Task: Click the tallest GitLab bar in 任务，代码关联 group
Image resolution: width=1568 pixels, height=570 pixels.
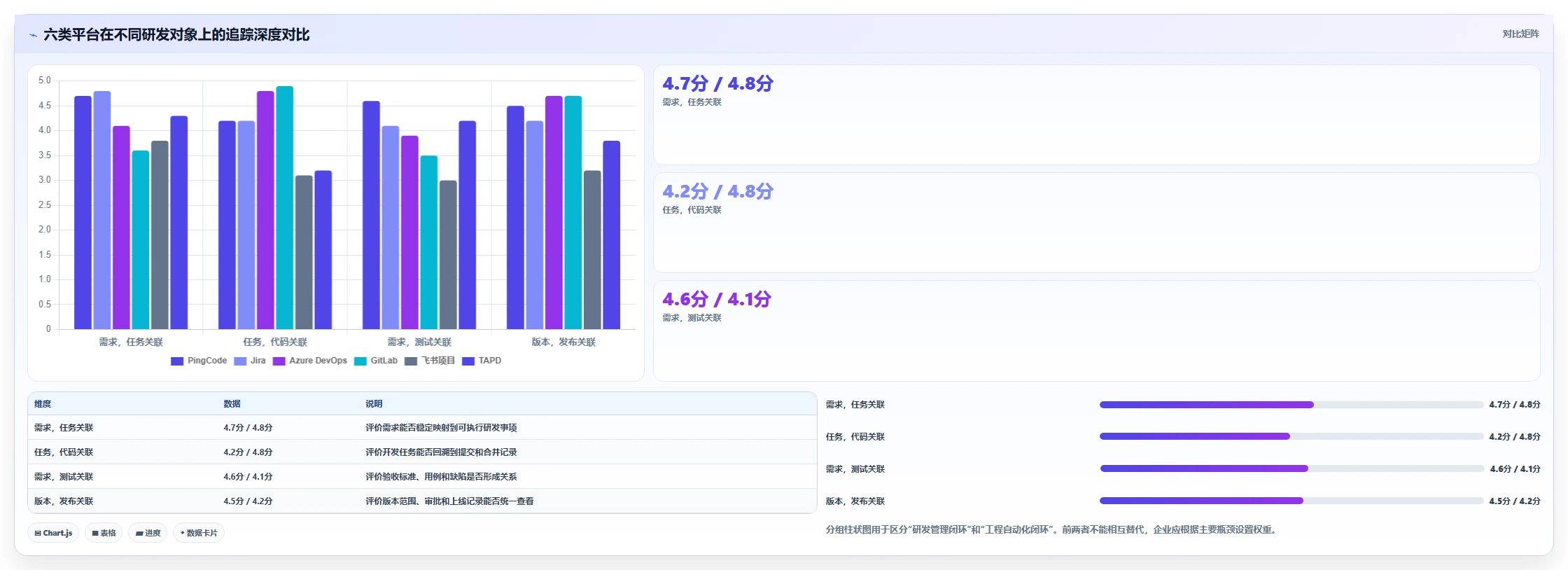Action: click(x=285, y=207)
